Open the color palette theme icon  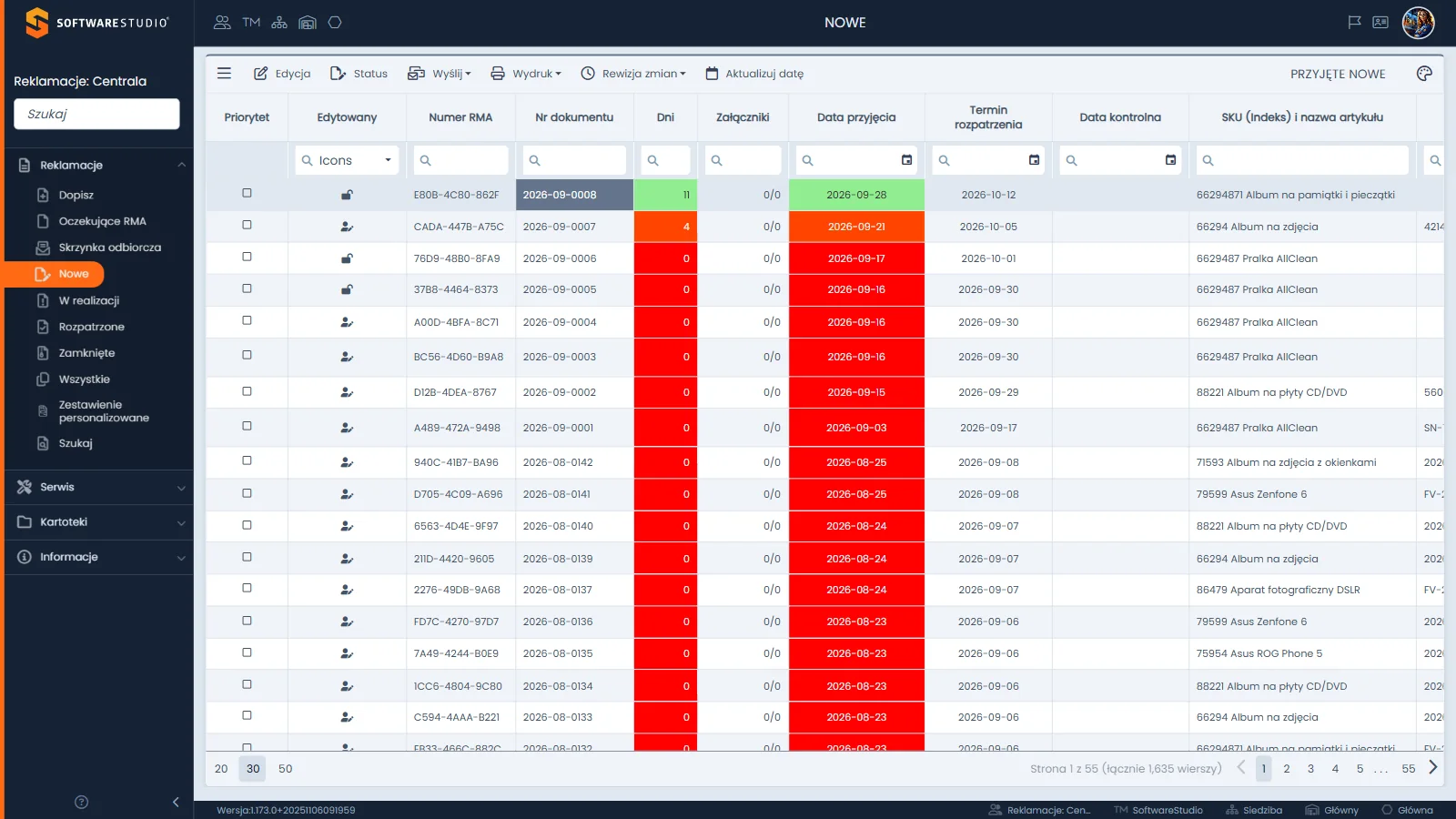[x=1424, y=74]
